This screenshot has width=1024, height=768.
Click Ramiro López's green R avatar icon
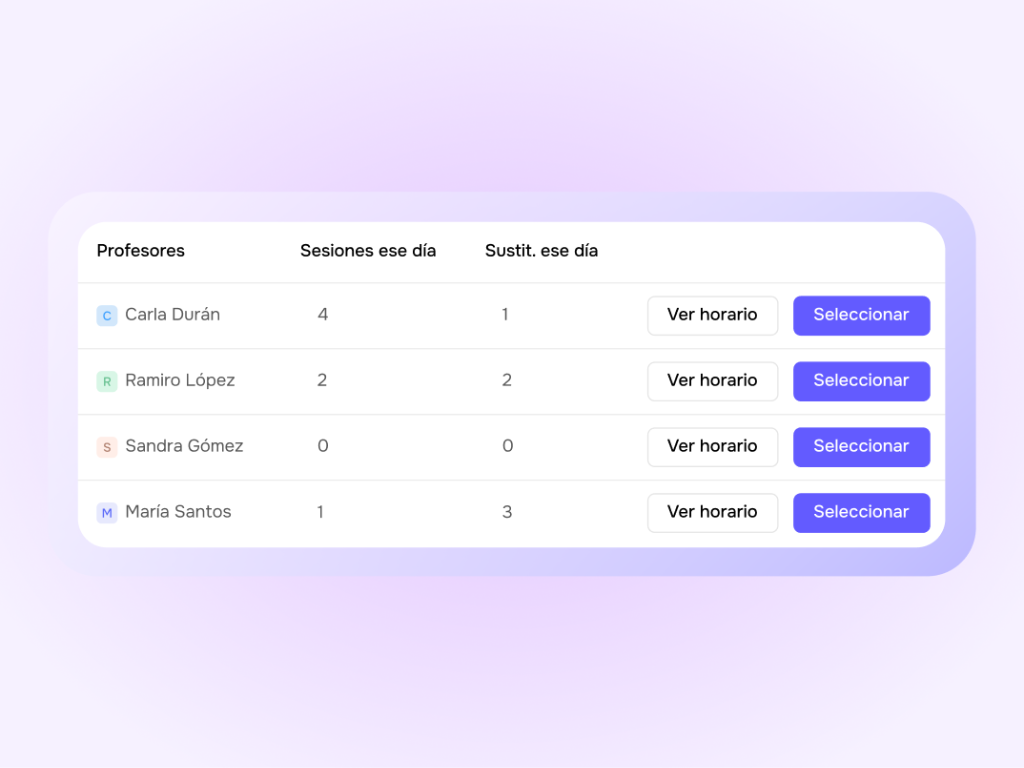(x=107, y=381)
